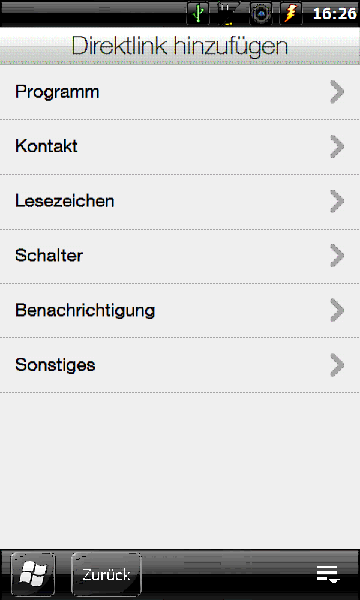The width and height of the screenshot is (360, 600).
Task: Expand the Lesezeichen chevron arrow
Action: (x=337, y=201)
